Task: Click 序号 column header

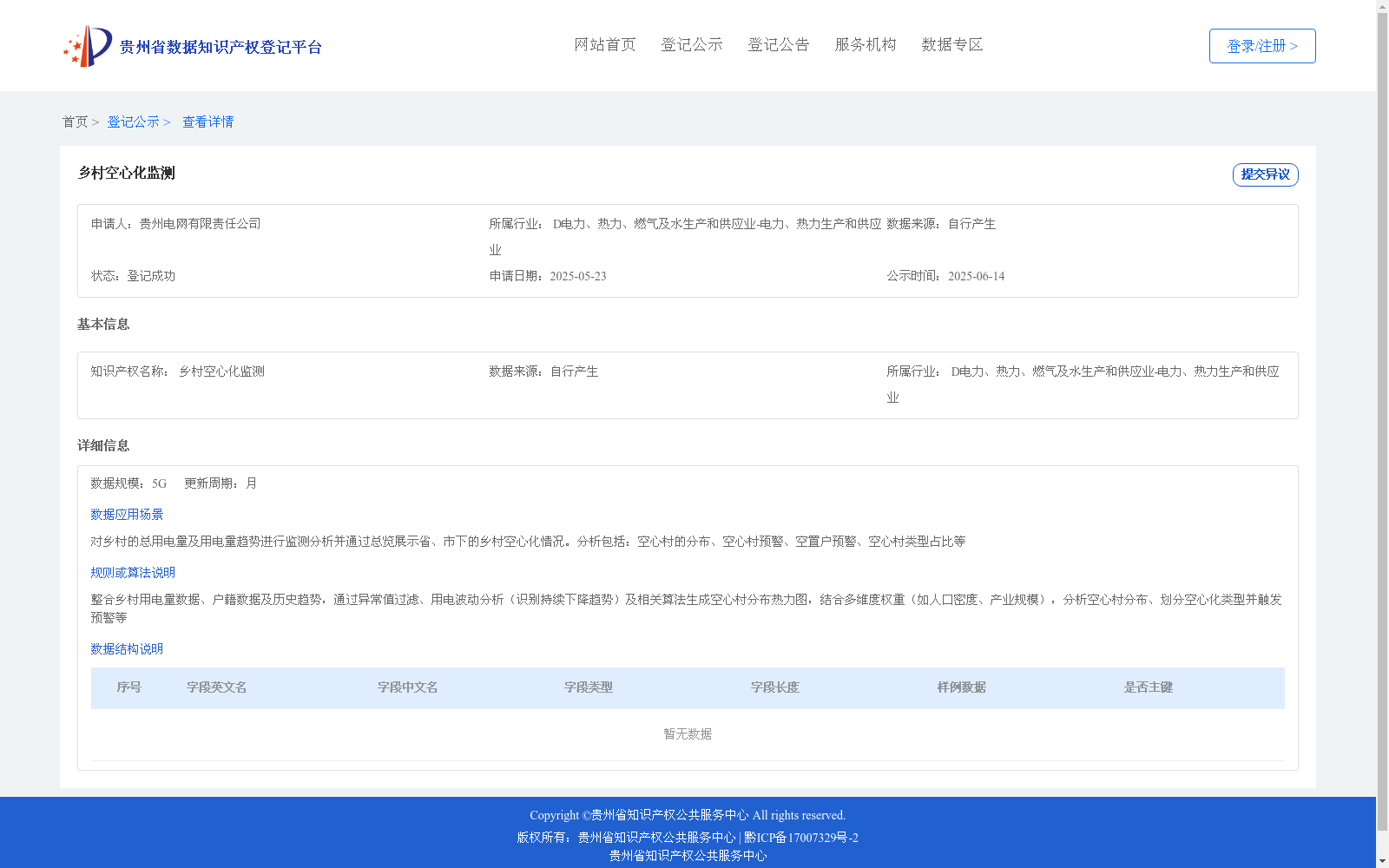Action: point(129,687)
